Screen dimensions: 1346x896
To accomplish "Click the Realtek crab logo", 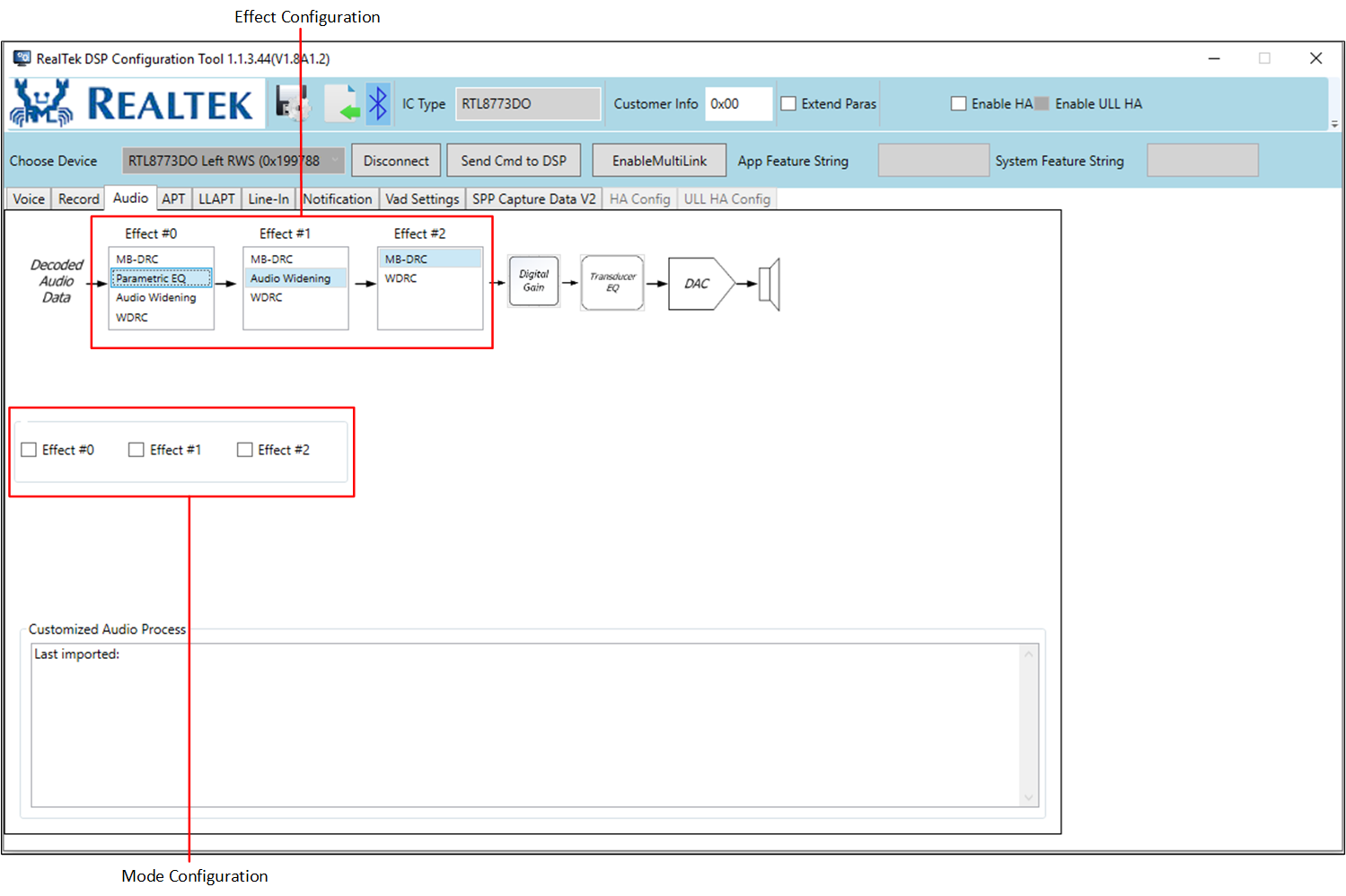I will (x=42, y=102).
